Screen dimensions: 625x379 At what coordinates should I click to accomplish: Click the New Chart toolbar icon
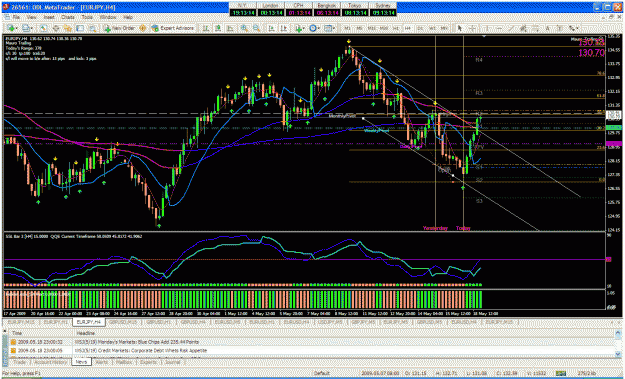(12, 28)
